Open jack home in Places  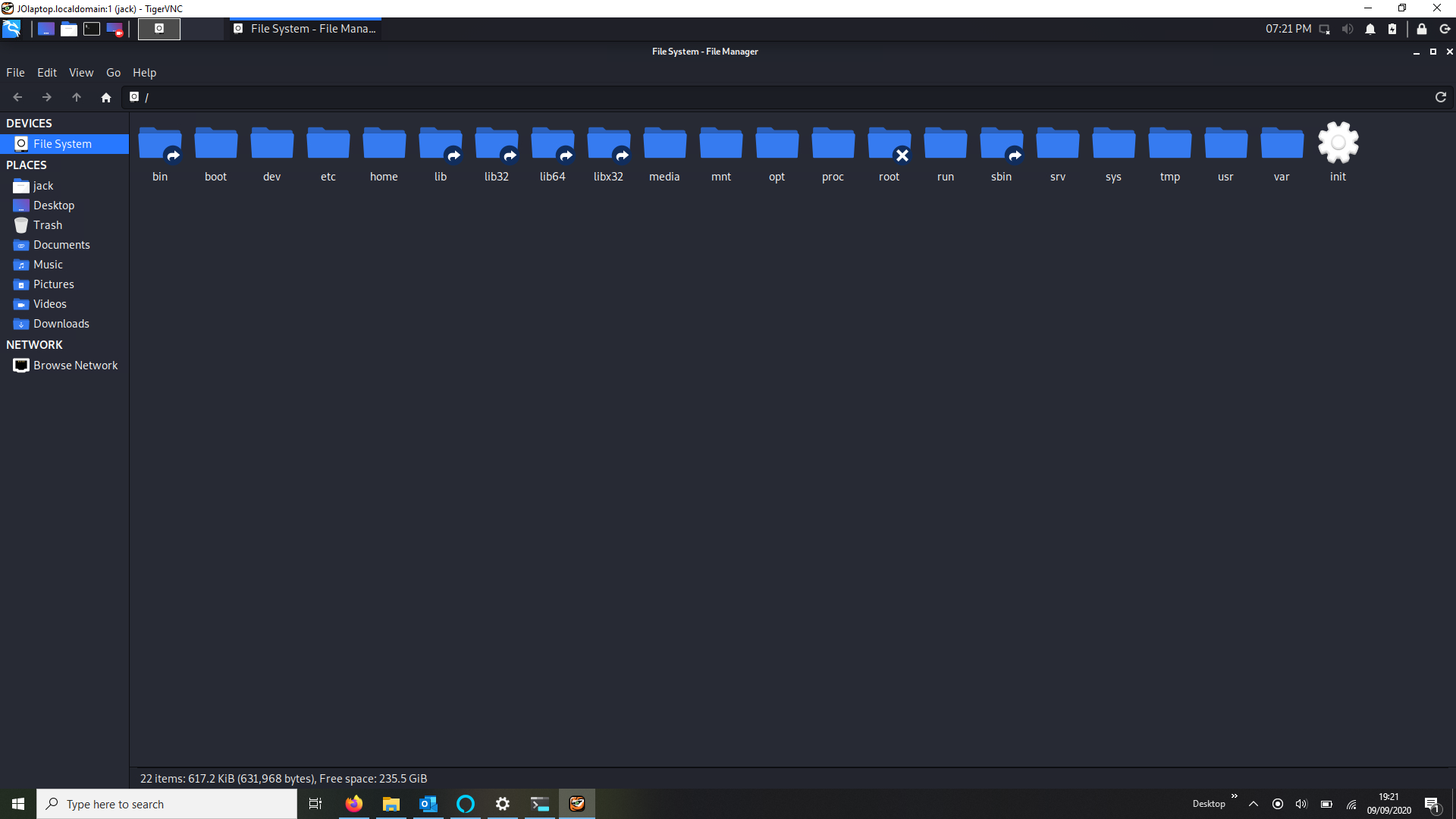64,186
